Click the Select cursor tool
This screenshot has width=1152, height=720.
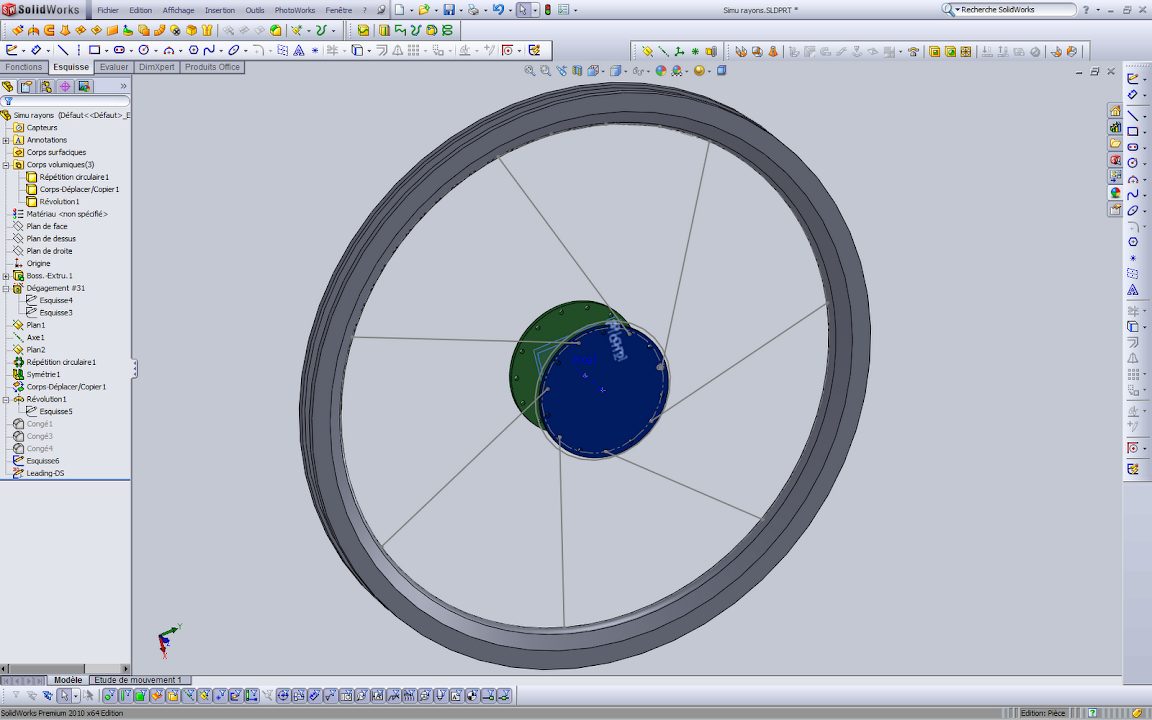tap(522, 10)
